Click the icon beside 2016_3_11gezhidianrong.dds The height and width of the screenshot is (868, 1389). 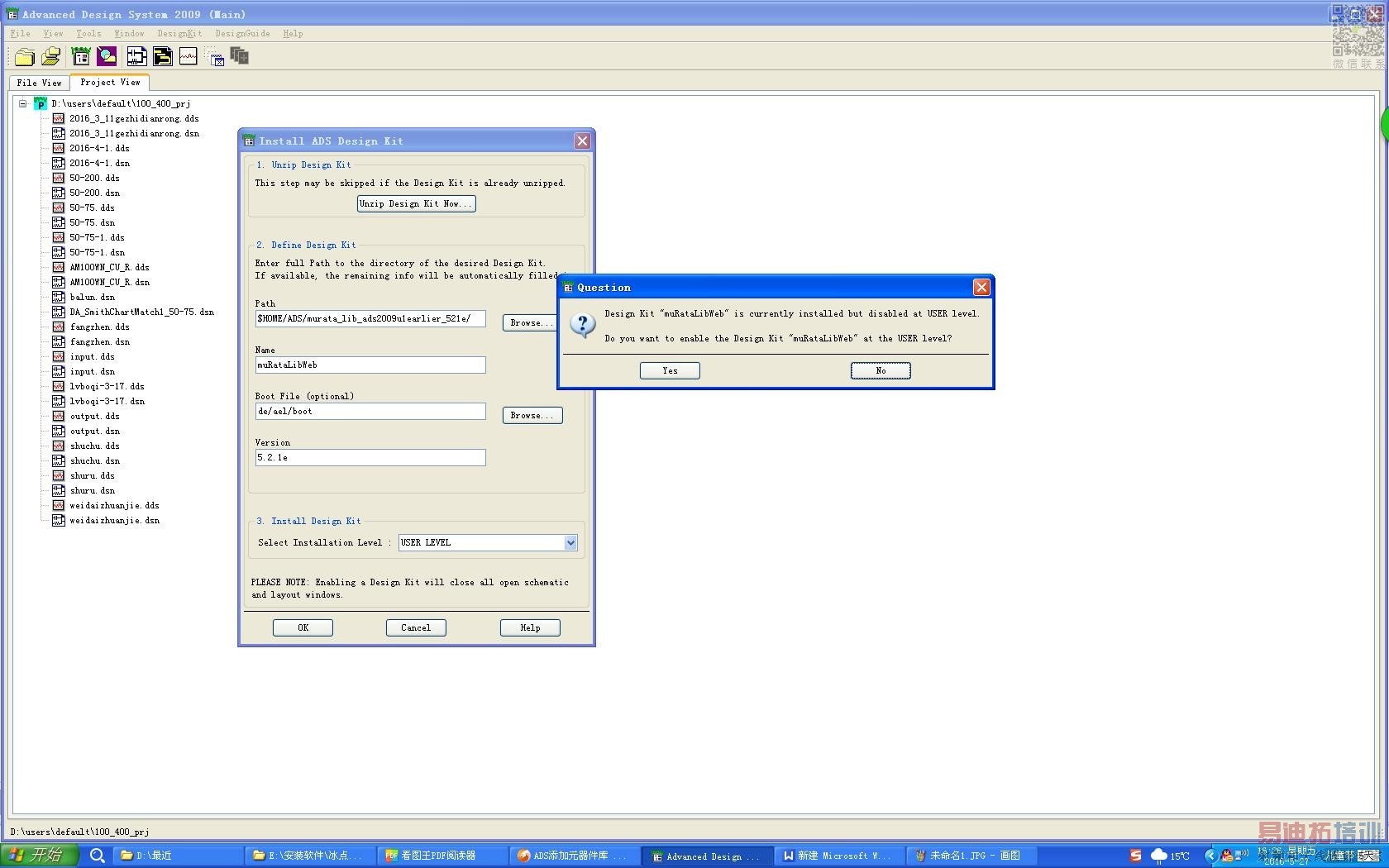coord(58,118)
